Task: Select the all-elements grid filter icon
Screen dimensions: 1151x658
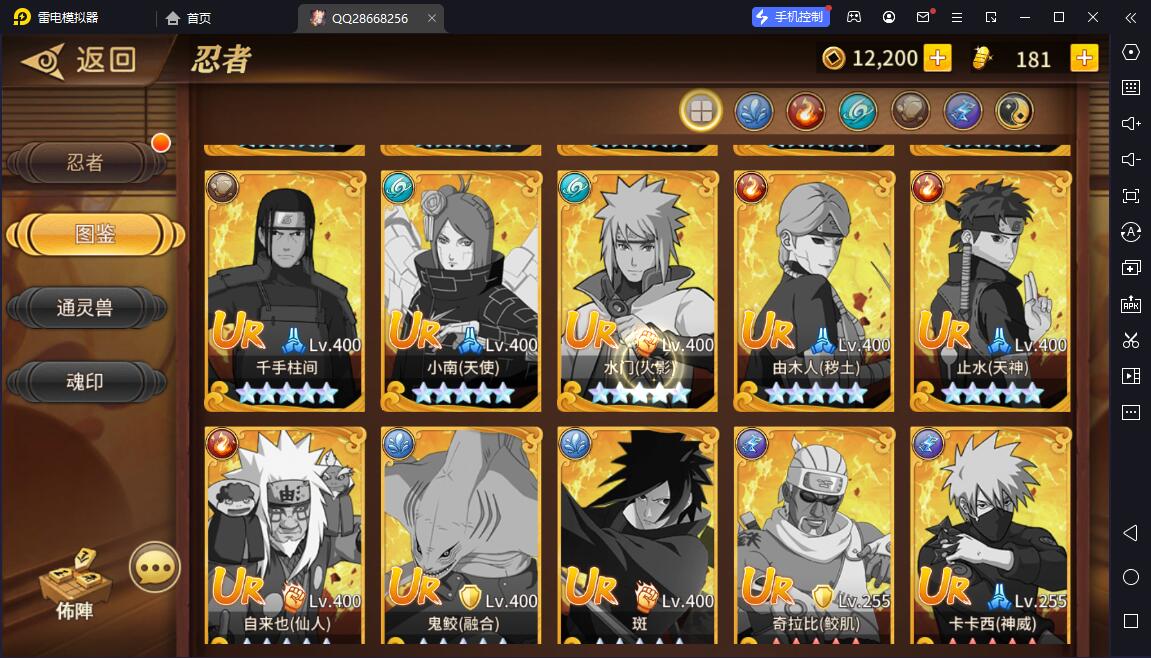Action: (701, 112)
